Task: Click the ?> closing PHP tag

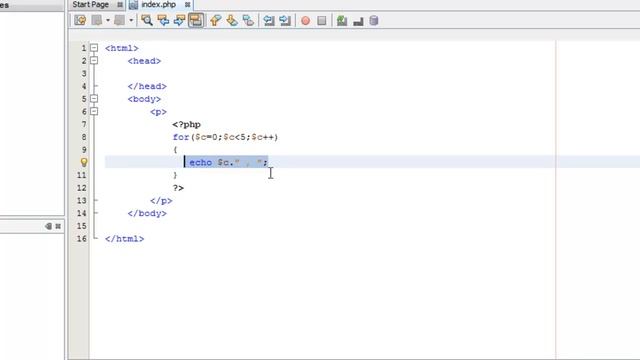Action: [178, 188]
